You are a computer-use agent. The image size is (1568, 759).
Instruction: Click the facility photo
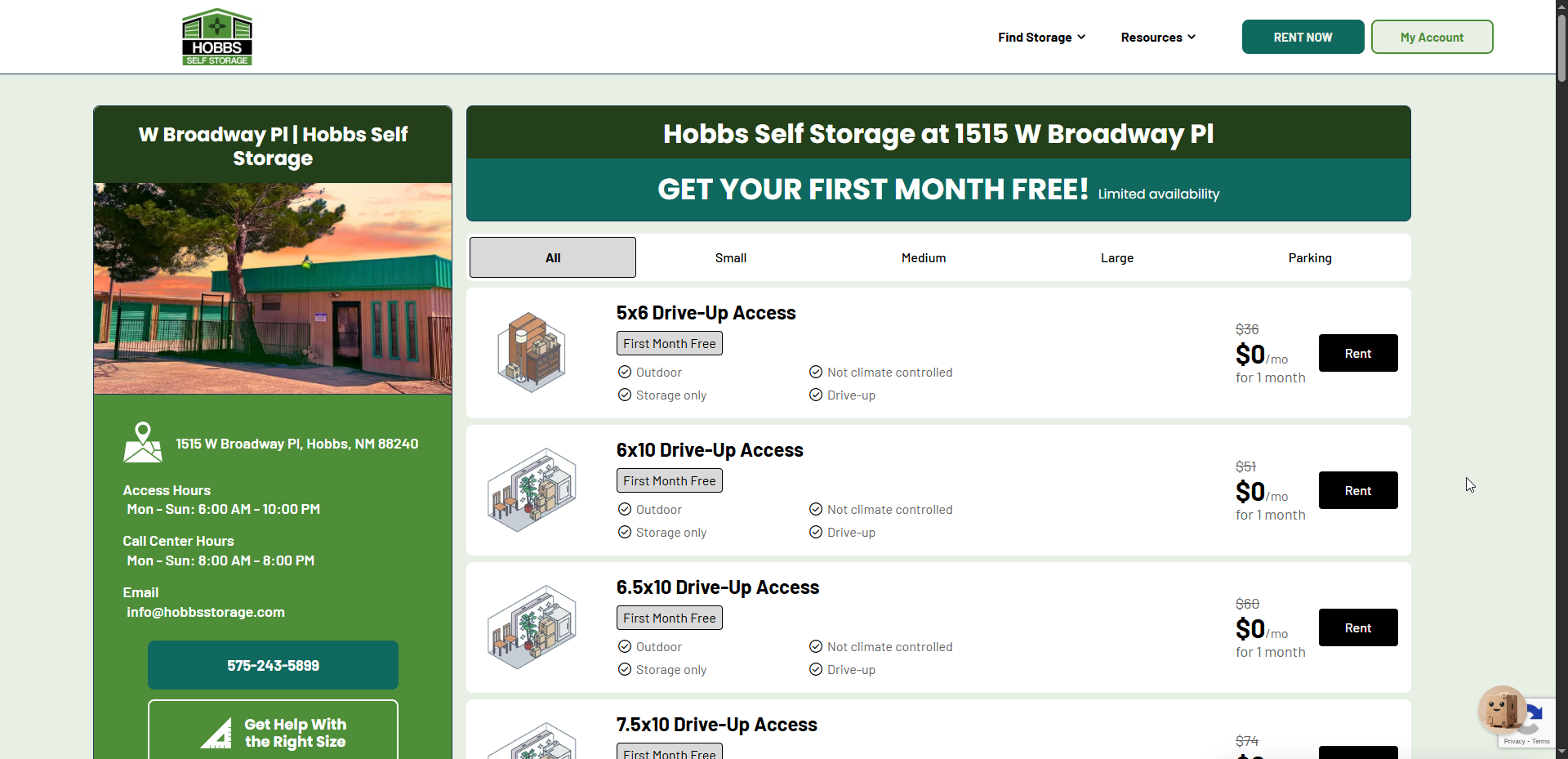pyautogui.click(x=273, y=288)
